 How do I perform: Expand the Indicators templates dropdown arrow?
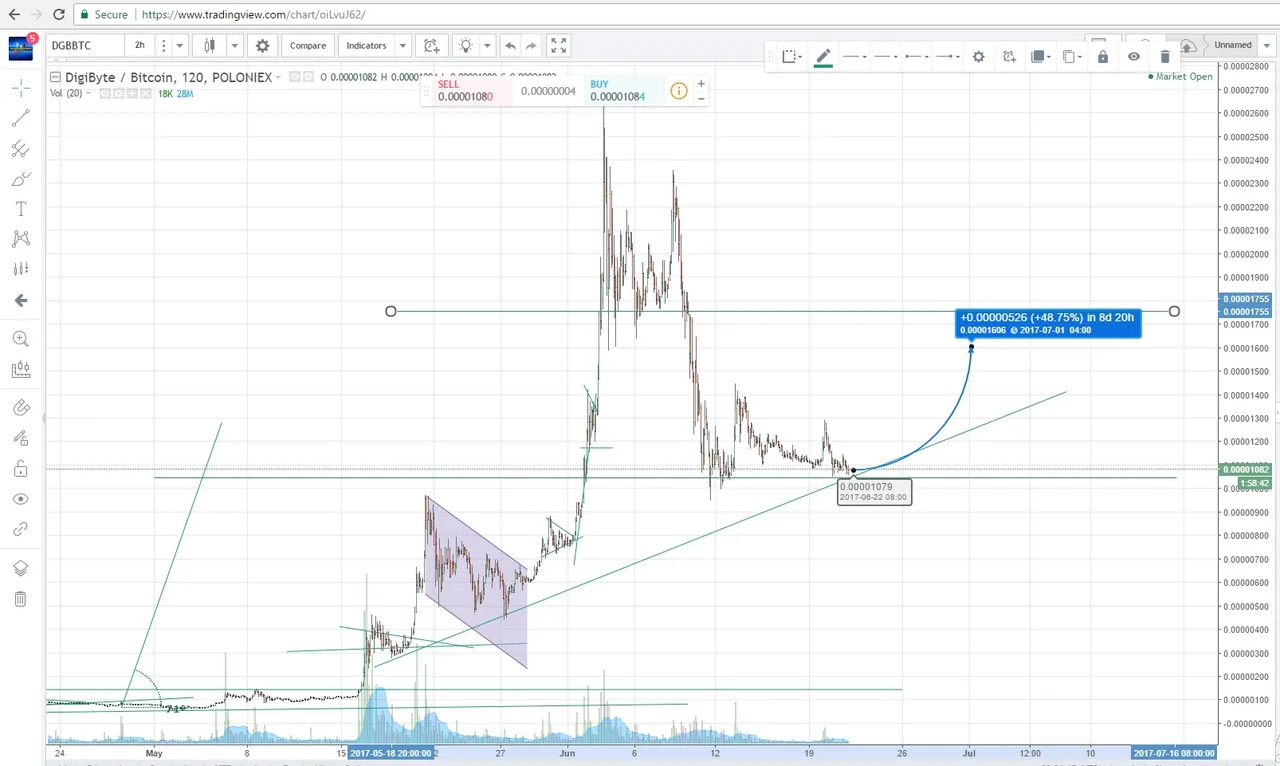coord(402,45)
